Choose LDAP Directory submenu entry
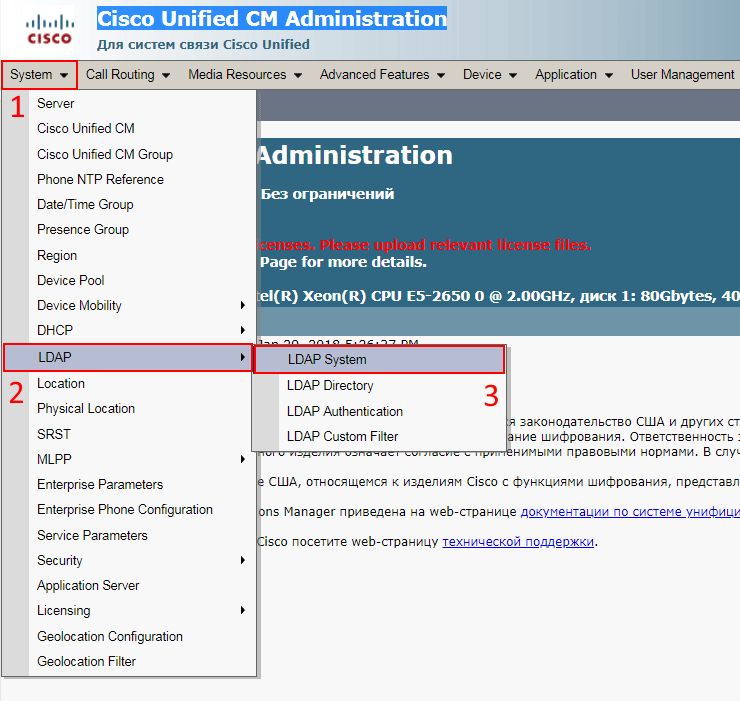This screenshot has width=740, height=701. pos(330,386)
